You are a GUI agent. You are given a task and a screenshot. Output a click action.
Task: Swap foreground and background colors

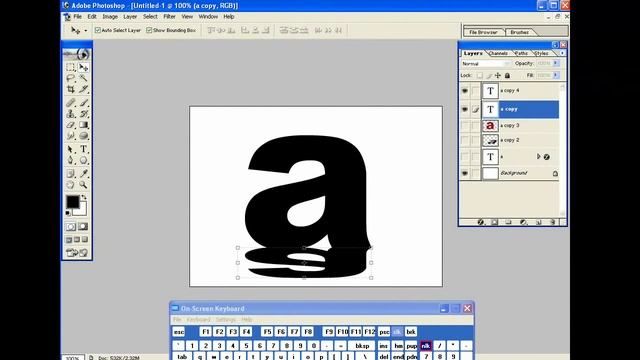pyautogui.click(x=84, y=198)
